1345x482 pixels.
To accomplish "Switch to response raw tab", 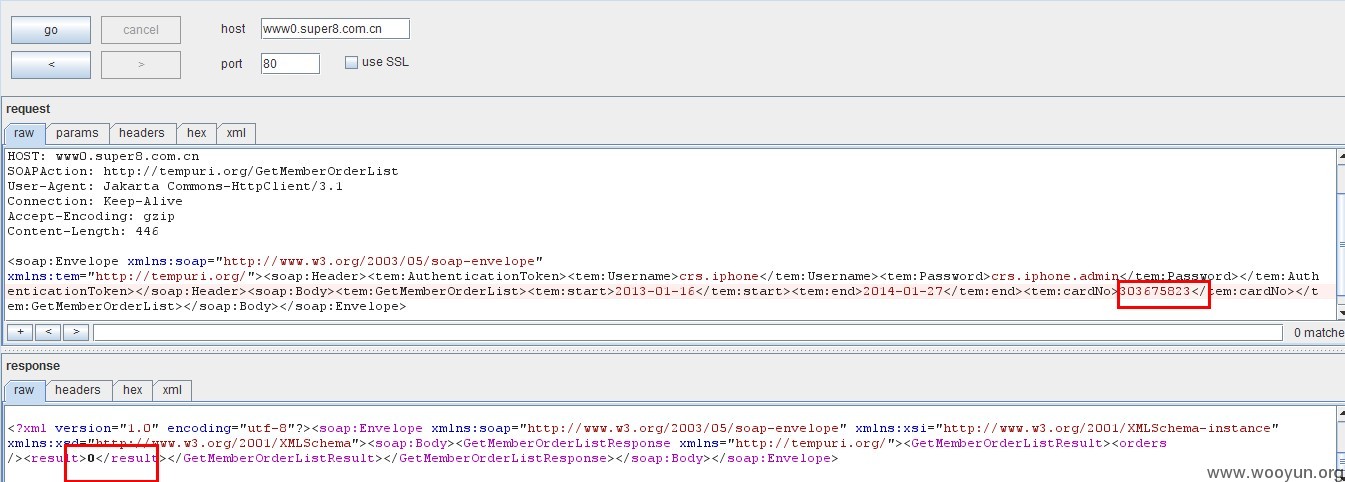I will click(x=24, y=390).
